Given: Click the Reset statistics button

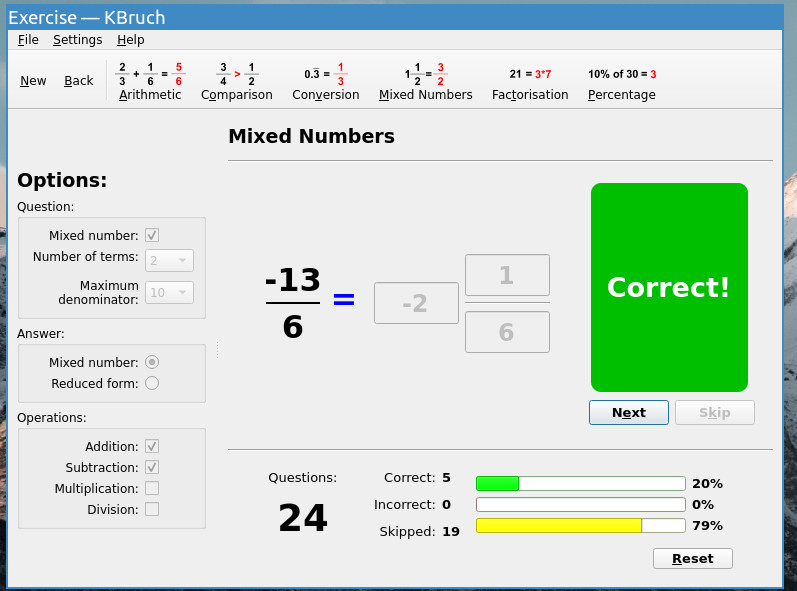Looking at the screenshot, I should click(x=693, y=558).
